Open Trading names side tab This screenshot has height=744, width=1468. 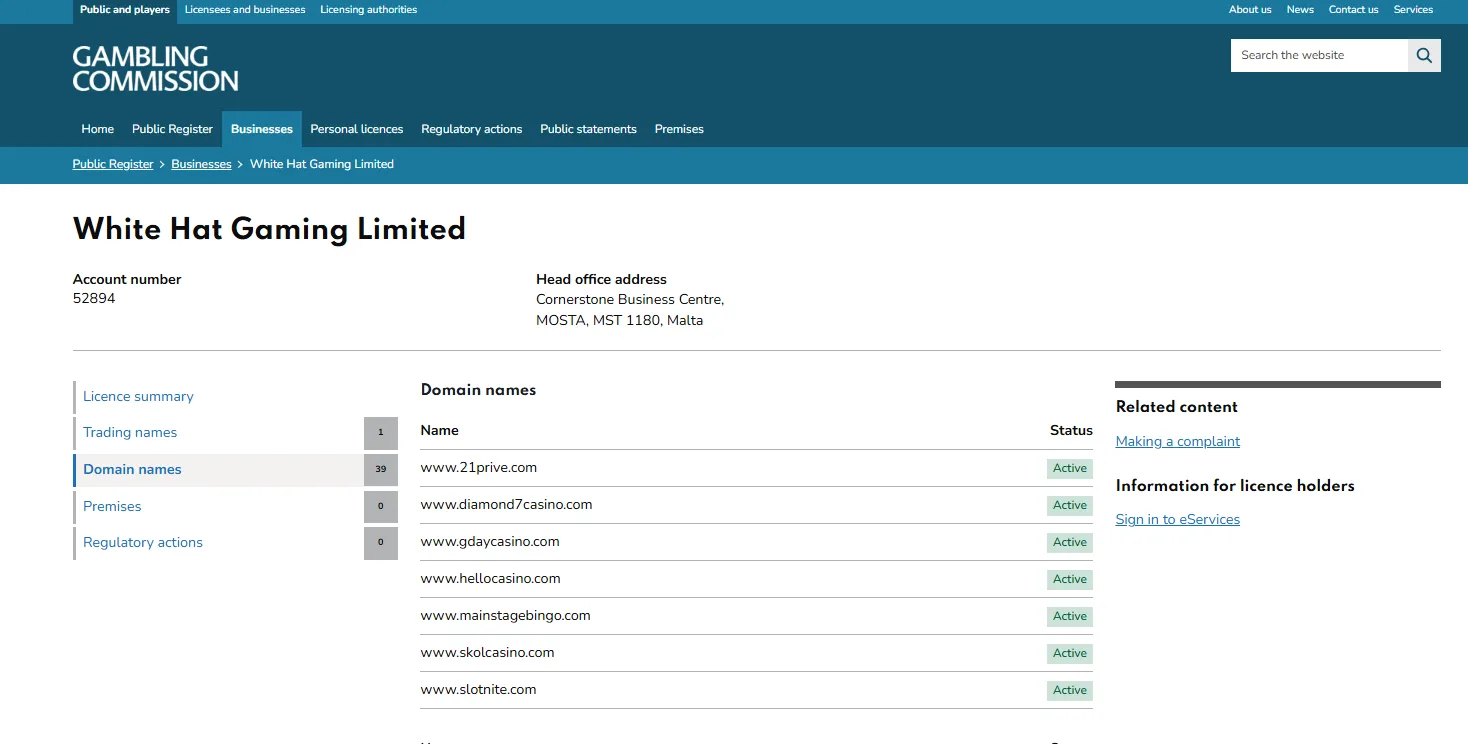click(x=235, y=433)
